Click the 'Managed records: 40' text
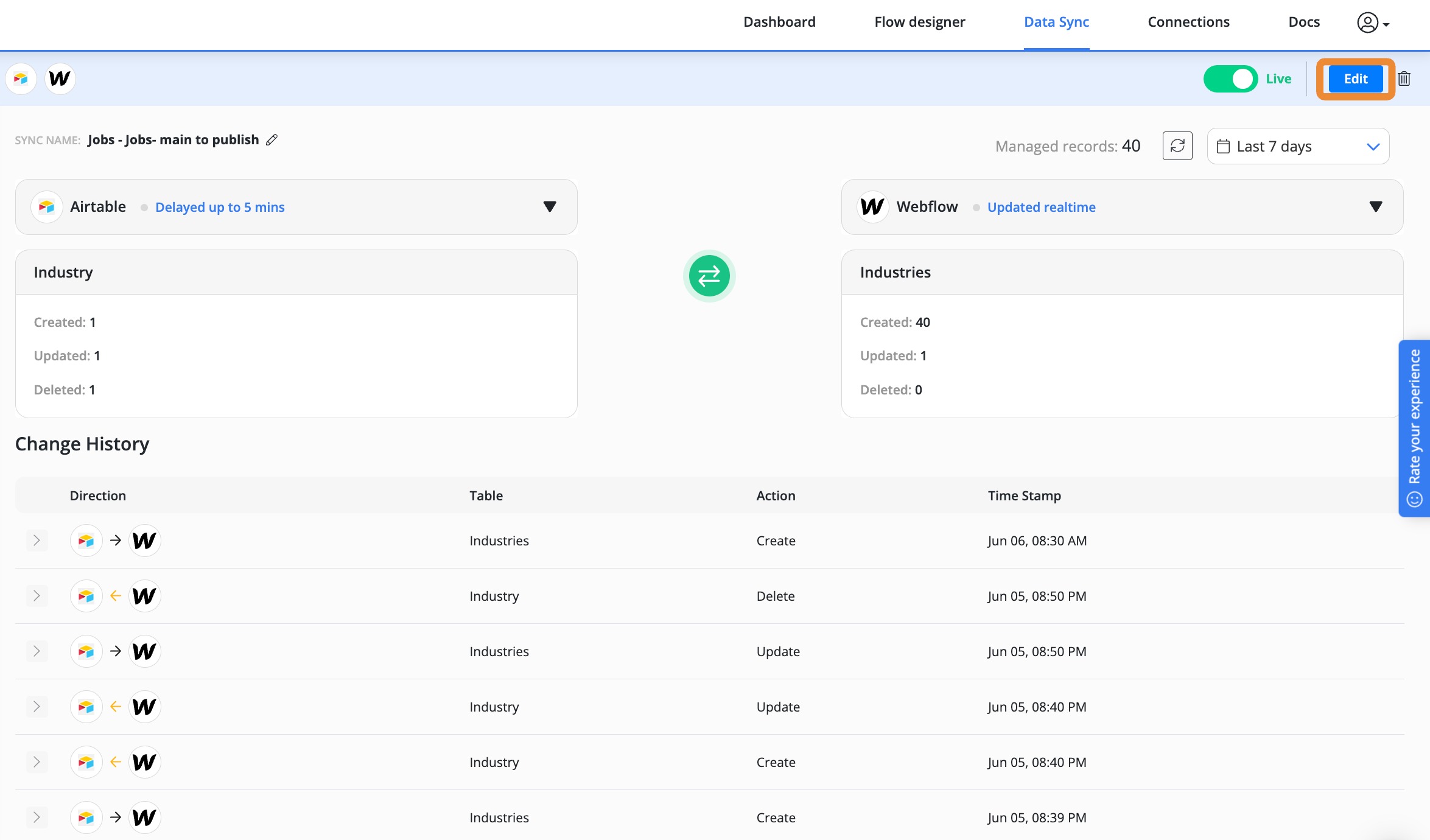 pyautogui.click(x=1068, y=146)
